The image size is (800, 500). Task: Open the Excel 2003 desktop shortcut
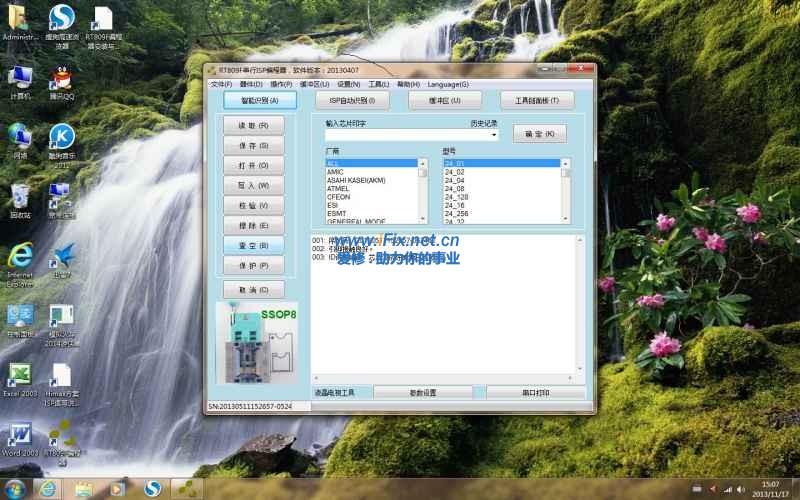coord(19,376)
